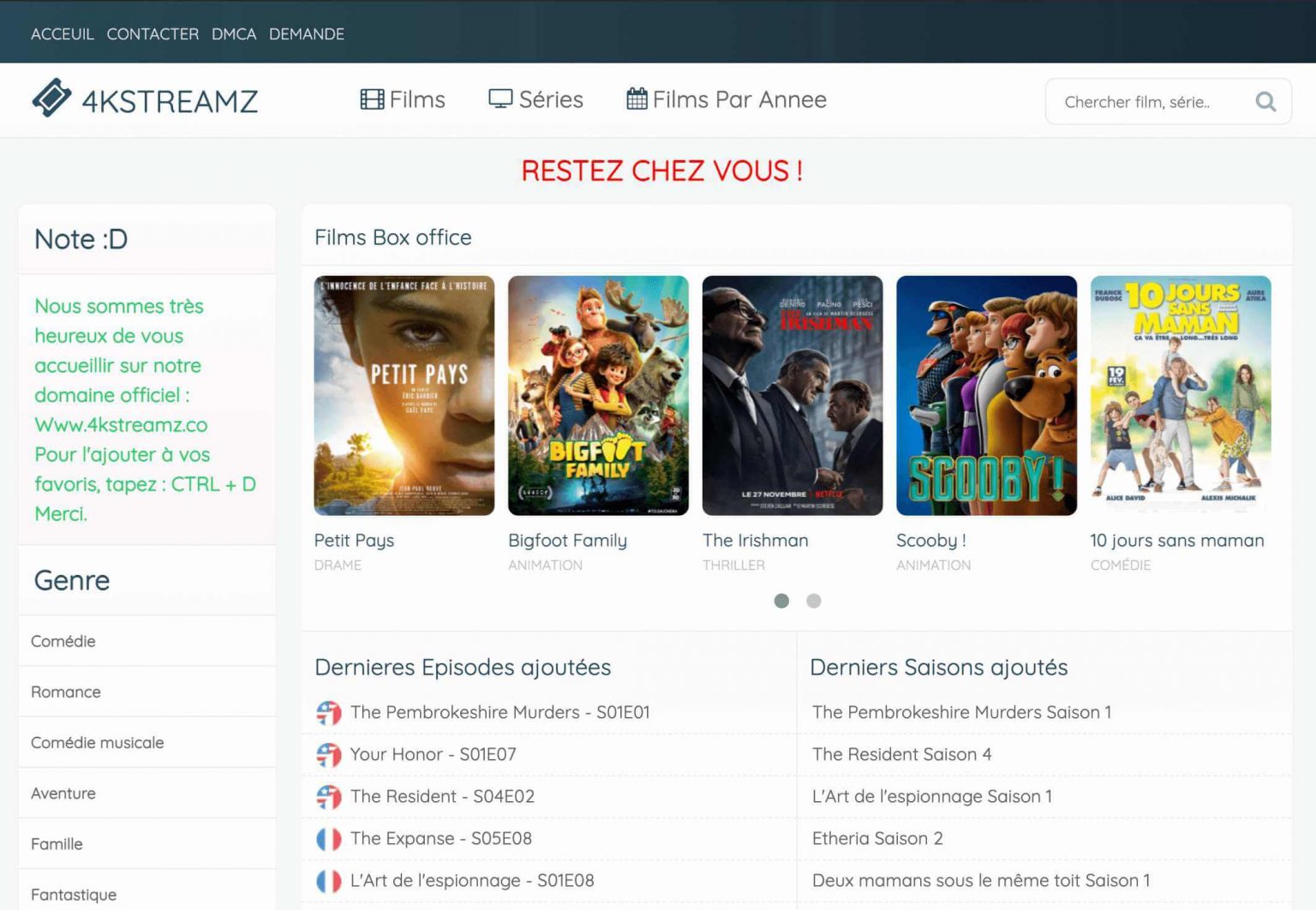Screen dimensions: 1316x910
Task: Go to CONTACTER in the top menu
Action: pyautogui.click(x=153, y=34)
